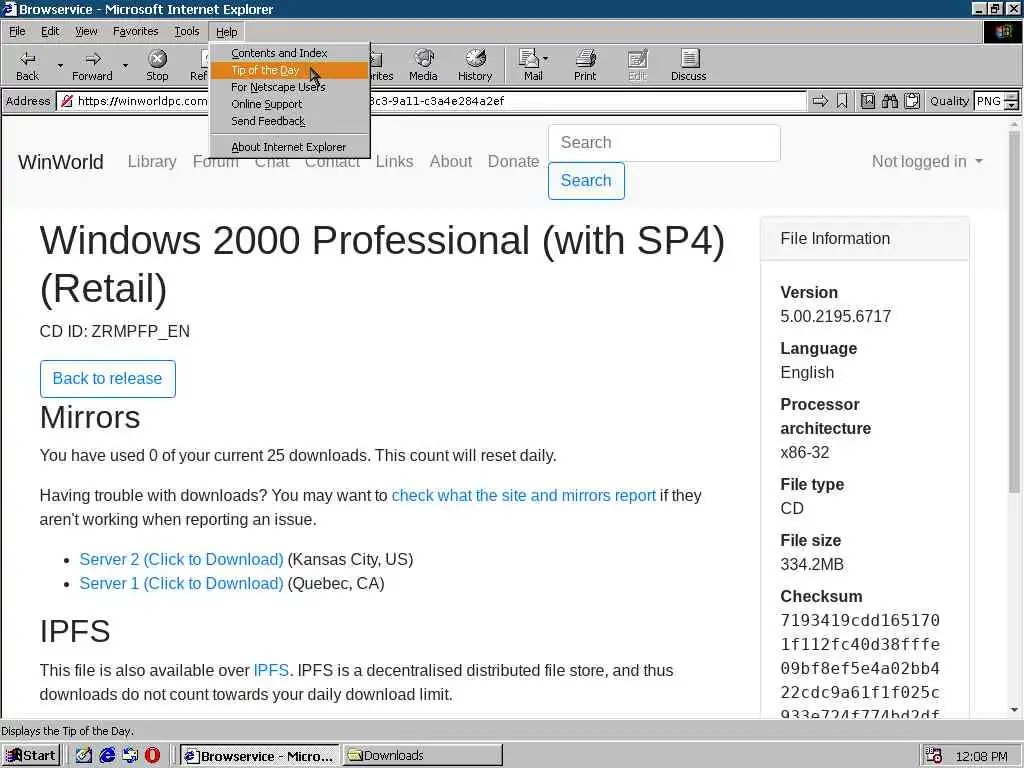Click the system tray calendar icon
The width and height of the screenshot is (1024, 768).
[933, 756]
